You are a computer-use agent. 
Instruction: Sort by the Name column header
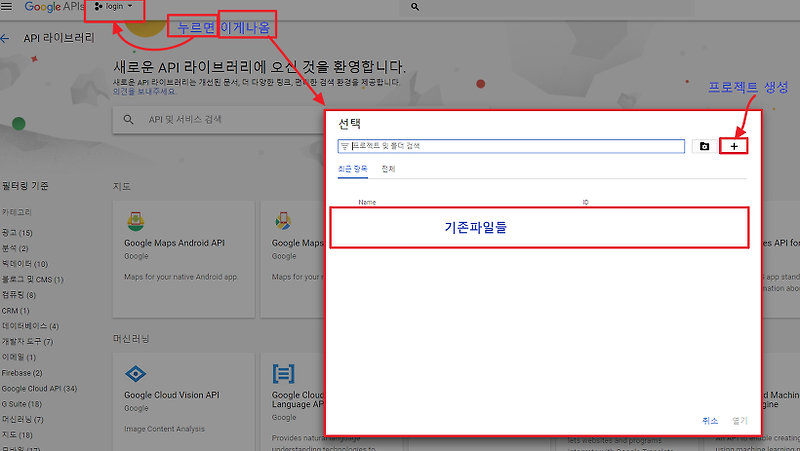(x=367, y=202)
